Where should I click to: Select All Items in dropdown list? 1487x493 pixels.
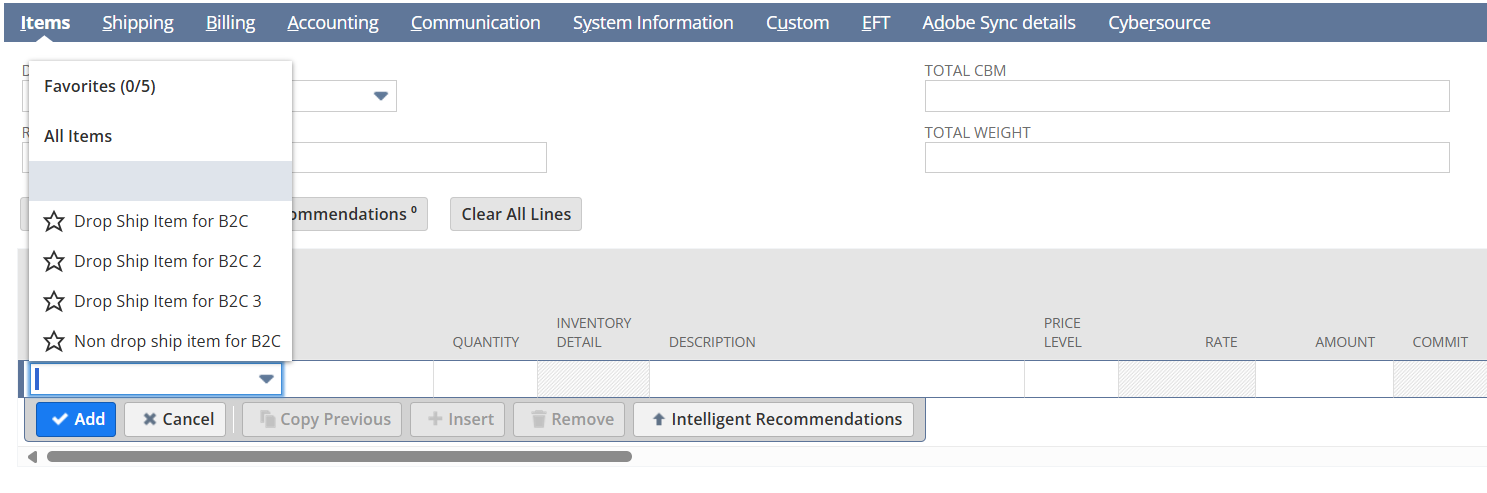(x=78, y=137)
